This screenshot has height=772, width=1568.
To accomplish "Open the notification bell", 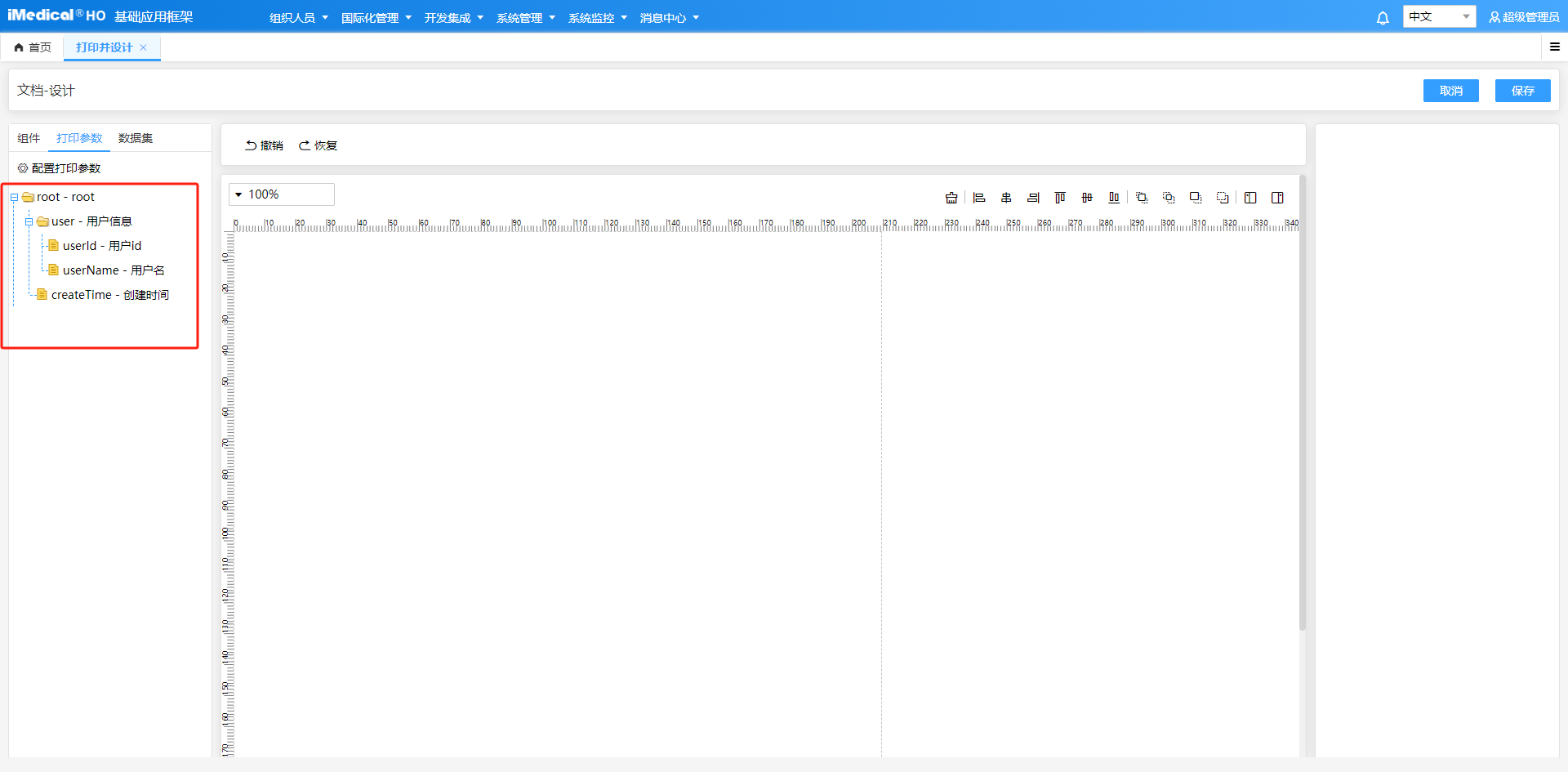I will [1382, 18].
